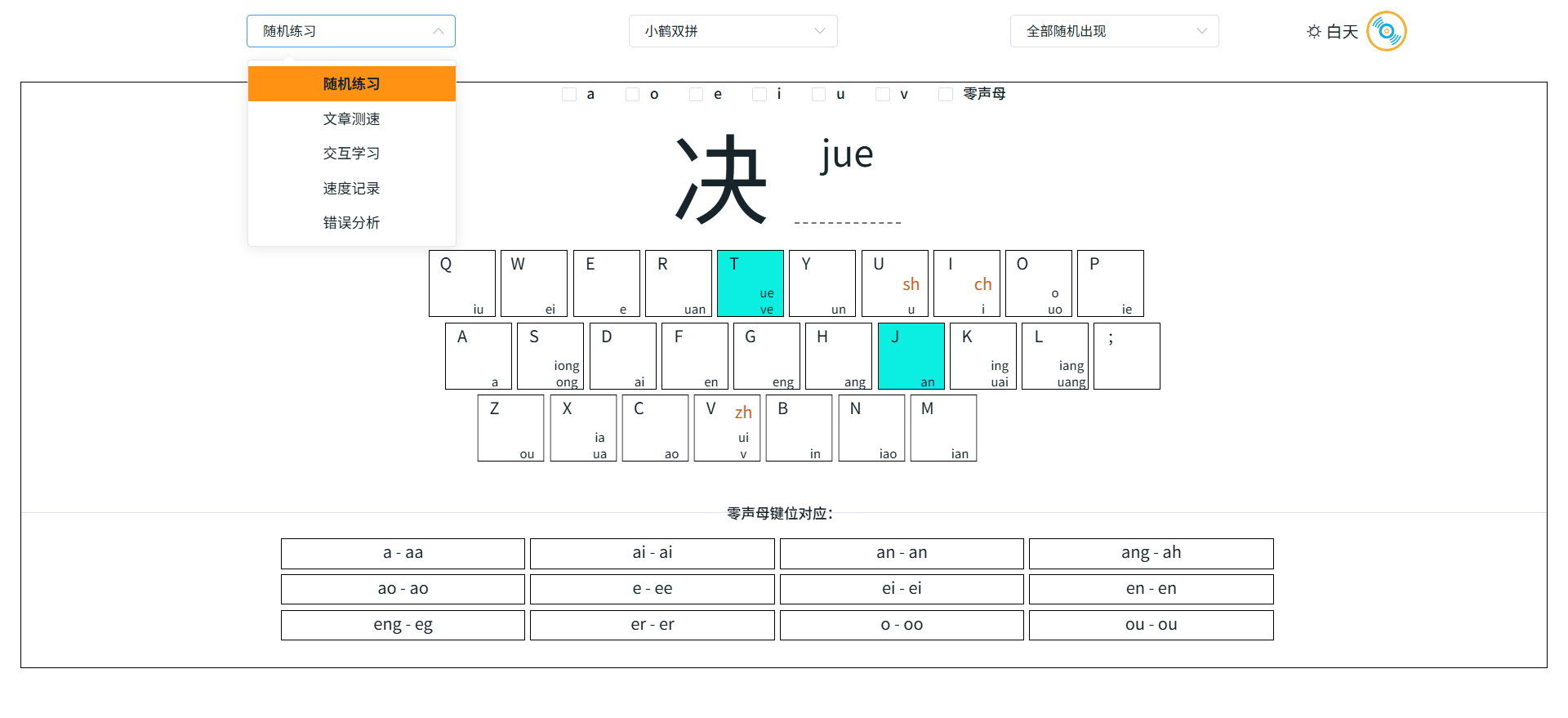Screen dimensions: 1568x718
Task: Click the L key (iang/uang)
Action: click(x=1055, y=356)
